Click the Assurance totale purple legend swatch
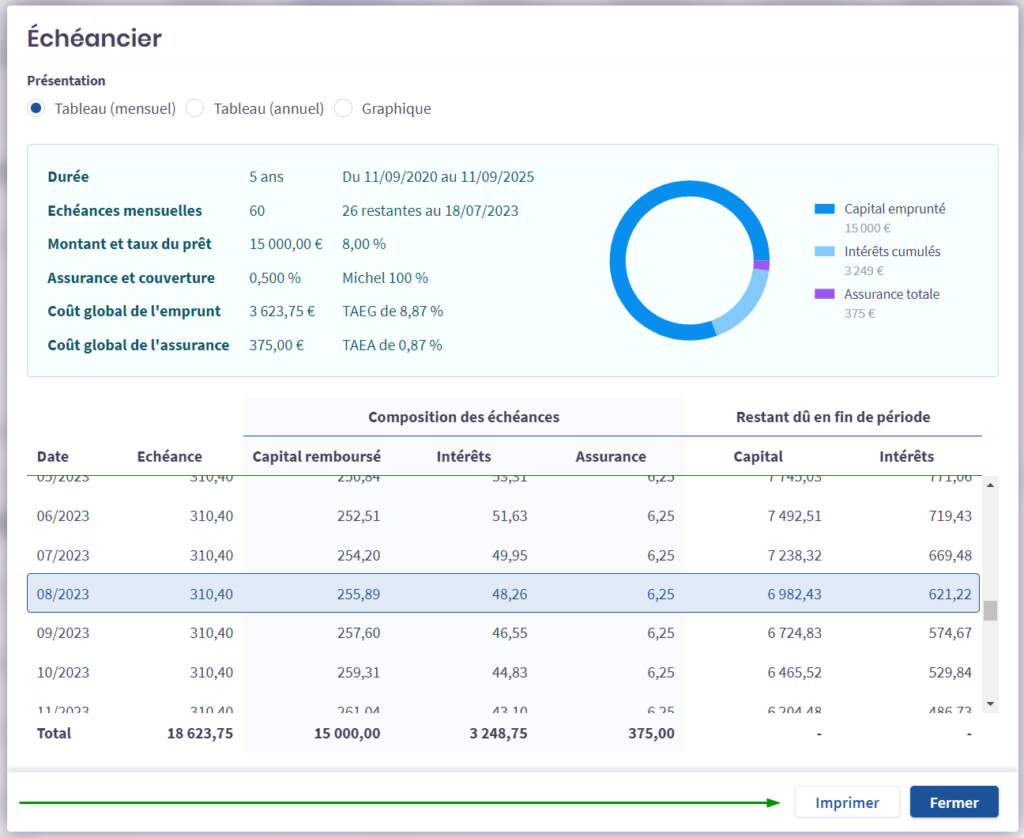 (x=824, y=294)
